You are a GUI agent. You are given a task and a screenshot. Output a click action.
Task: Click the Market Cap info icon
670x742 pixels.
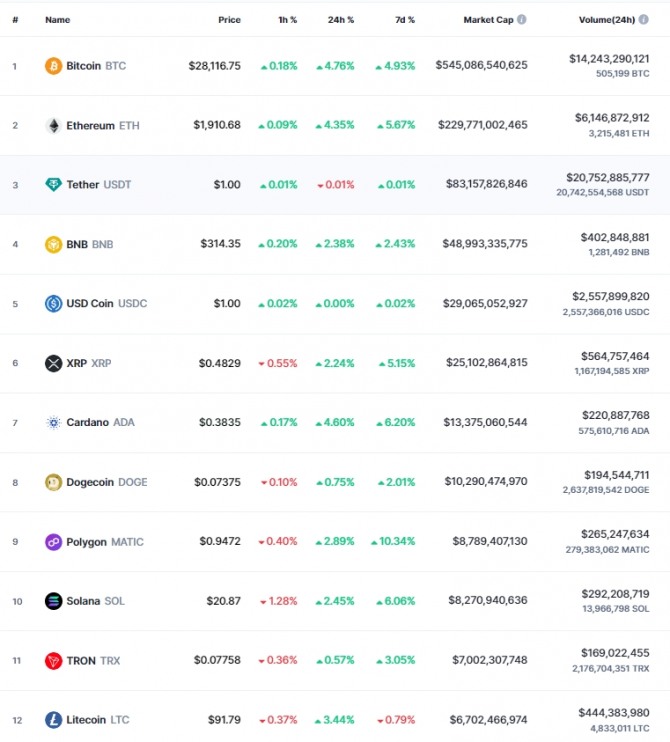coord(521,19)
